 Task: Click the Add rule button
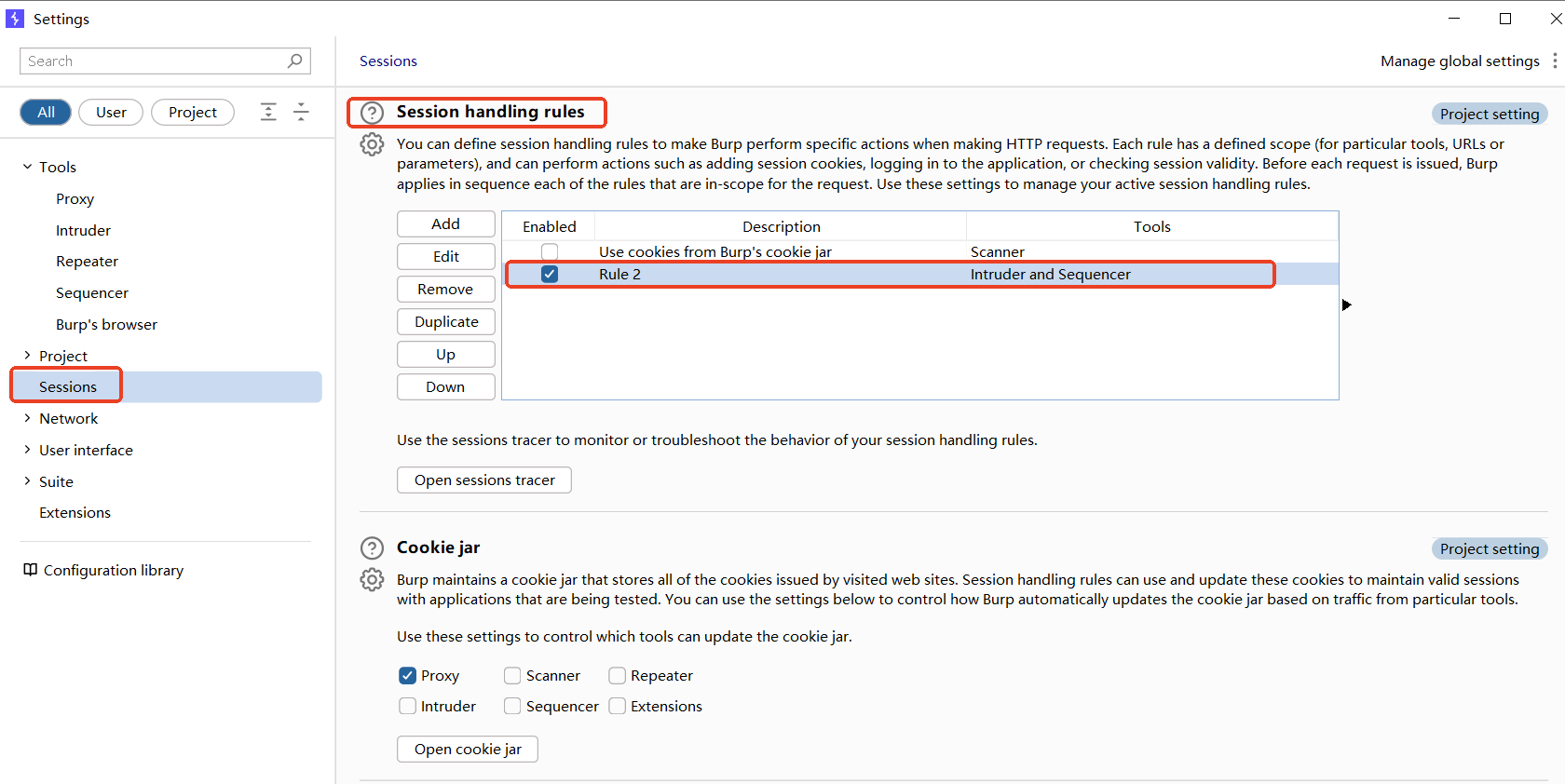click(x=445, y=223)
